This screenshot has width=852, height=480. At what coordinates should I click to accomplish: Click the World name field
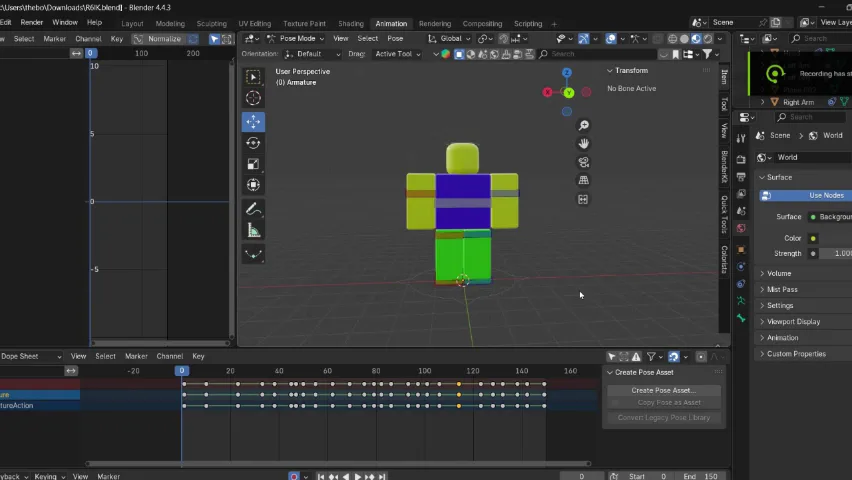(813, 158)
